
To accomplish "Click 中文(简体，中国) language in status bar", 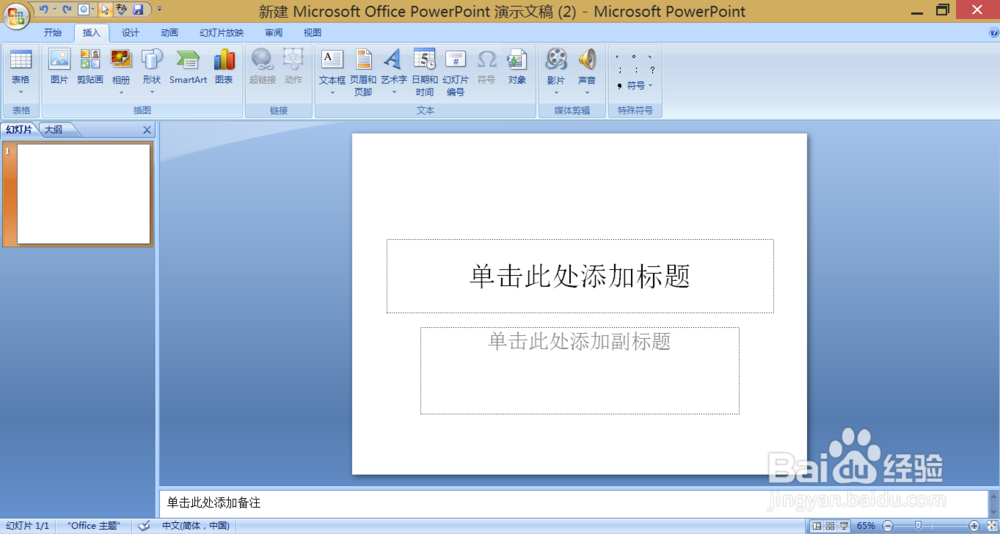I will (x=196, y=526).
